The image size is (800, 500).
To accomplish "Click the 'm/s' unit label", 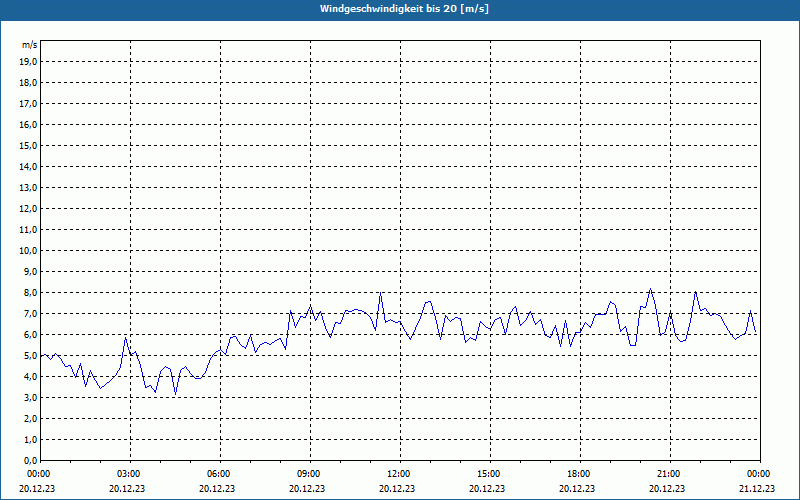I will click(29, 45).
